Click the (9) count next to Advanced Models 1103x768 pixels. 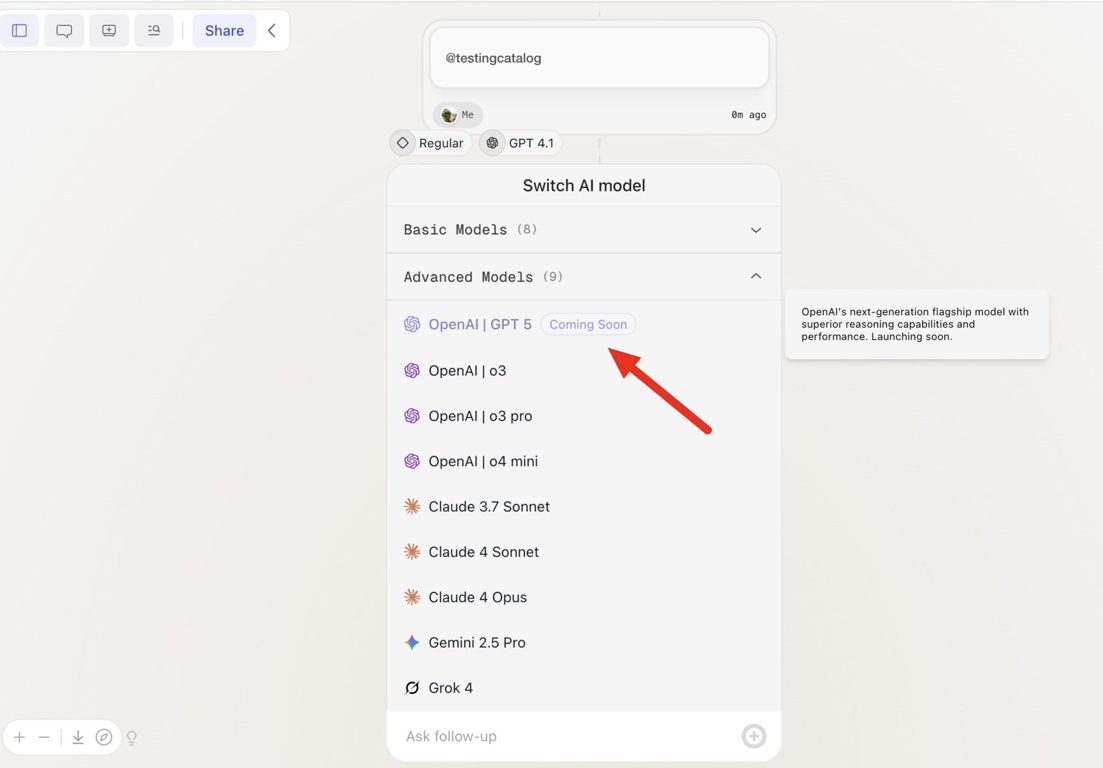553,276
